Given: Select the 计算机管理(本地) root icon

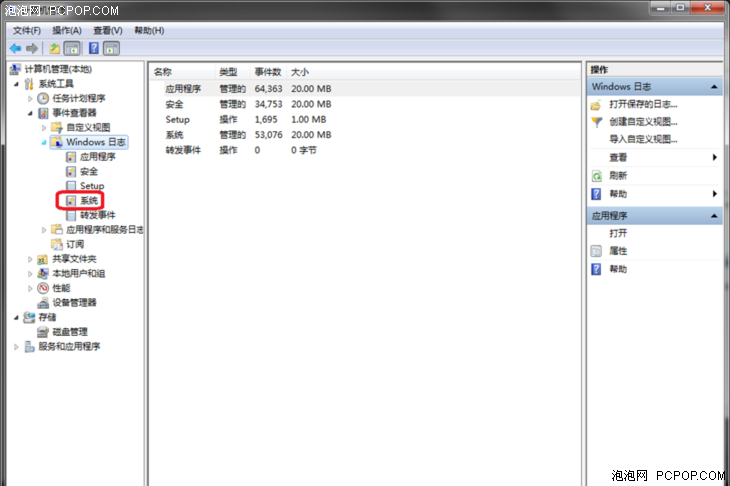Looking at the screenshot, I should pyautogui.click(x=15, y=69).
